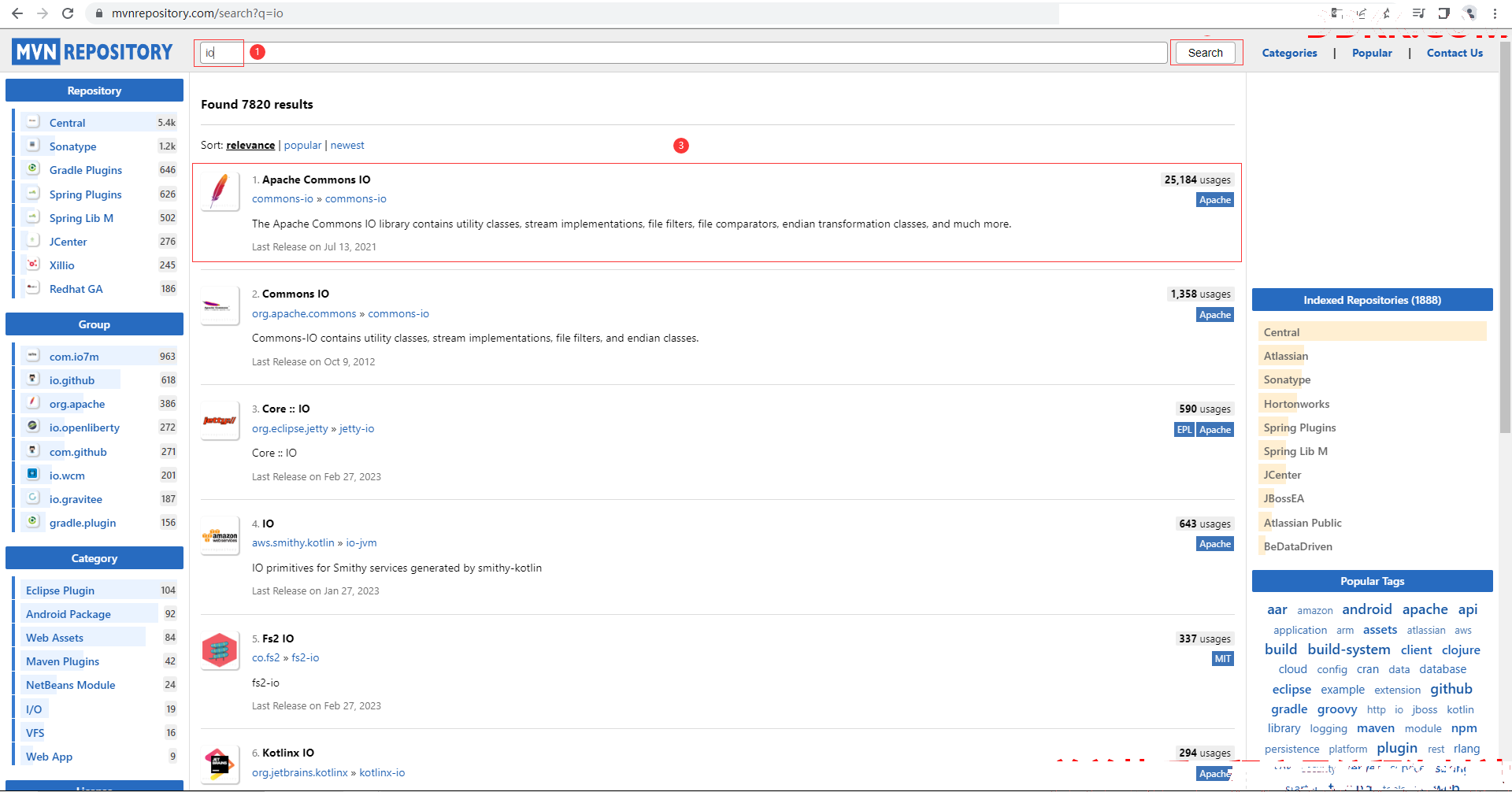Open the Contact Us page
This screenshot has height=792, width=1512.
tap(1455, 53)
